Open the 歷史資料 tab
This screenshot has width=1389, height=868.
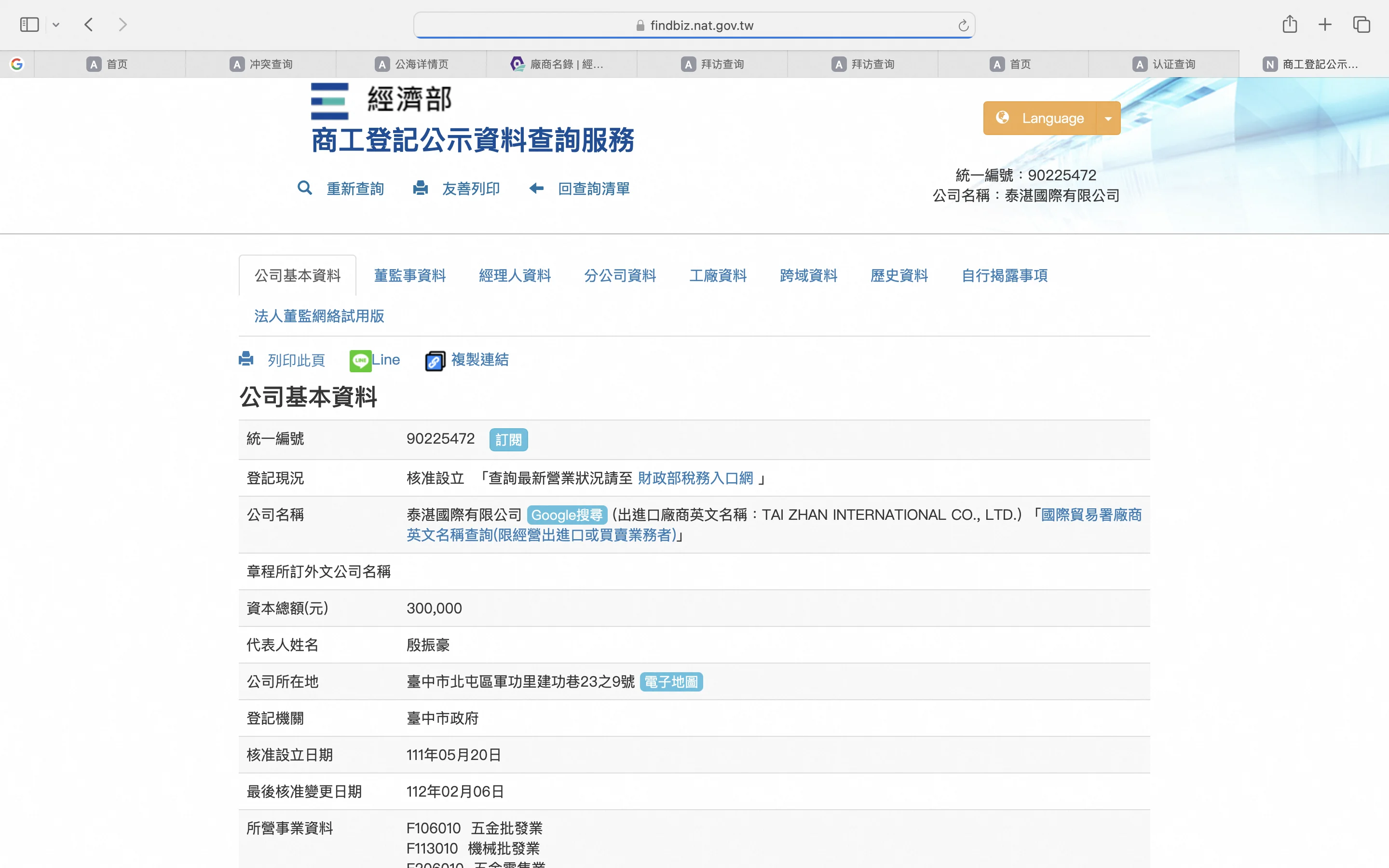[x=899, y=275]
